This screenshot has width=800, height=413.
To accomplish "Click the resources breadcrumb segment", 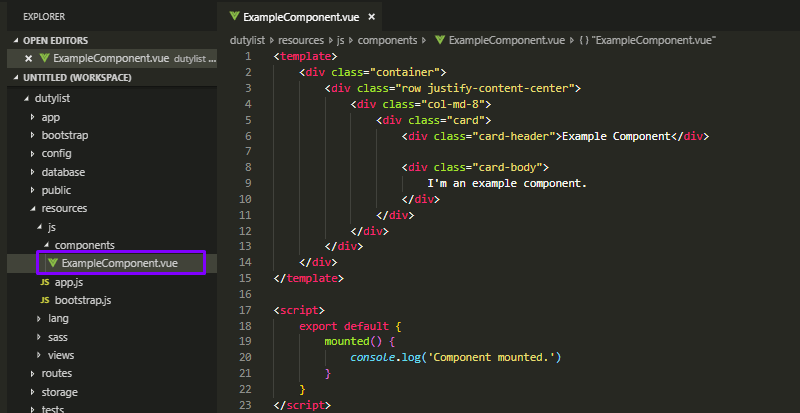I will (x=301, y=40).
